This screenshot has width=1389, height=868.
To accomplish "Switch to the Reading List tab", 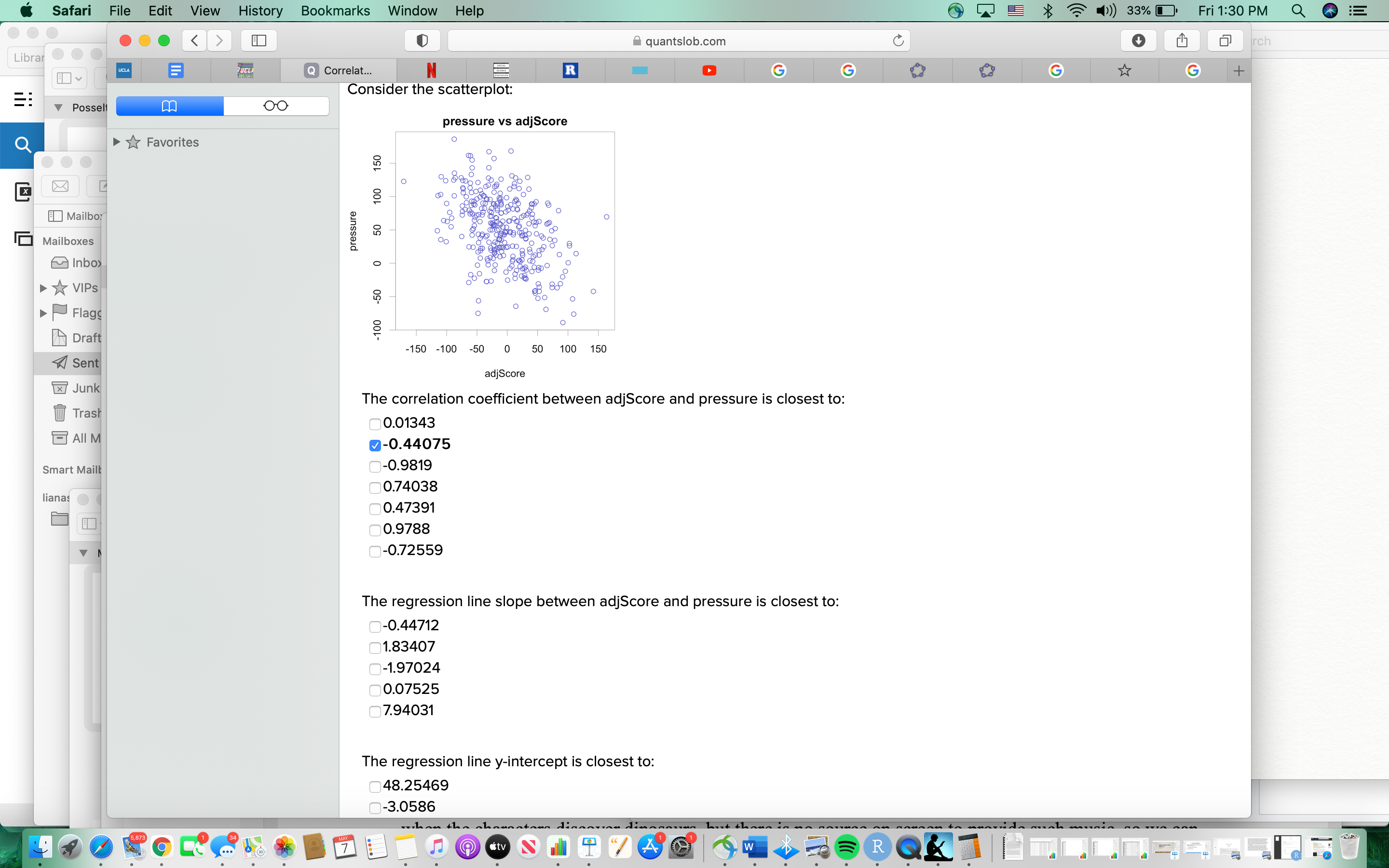I will [276, 106].
